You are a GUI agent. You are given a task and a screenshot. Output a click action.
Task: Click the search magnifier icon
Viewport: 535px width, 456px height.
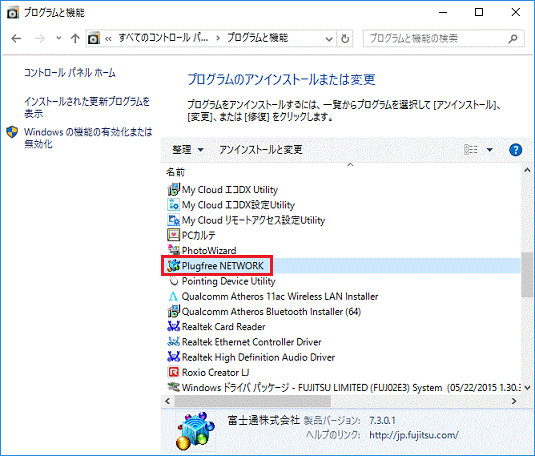tap(513, 39)
